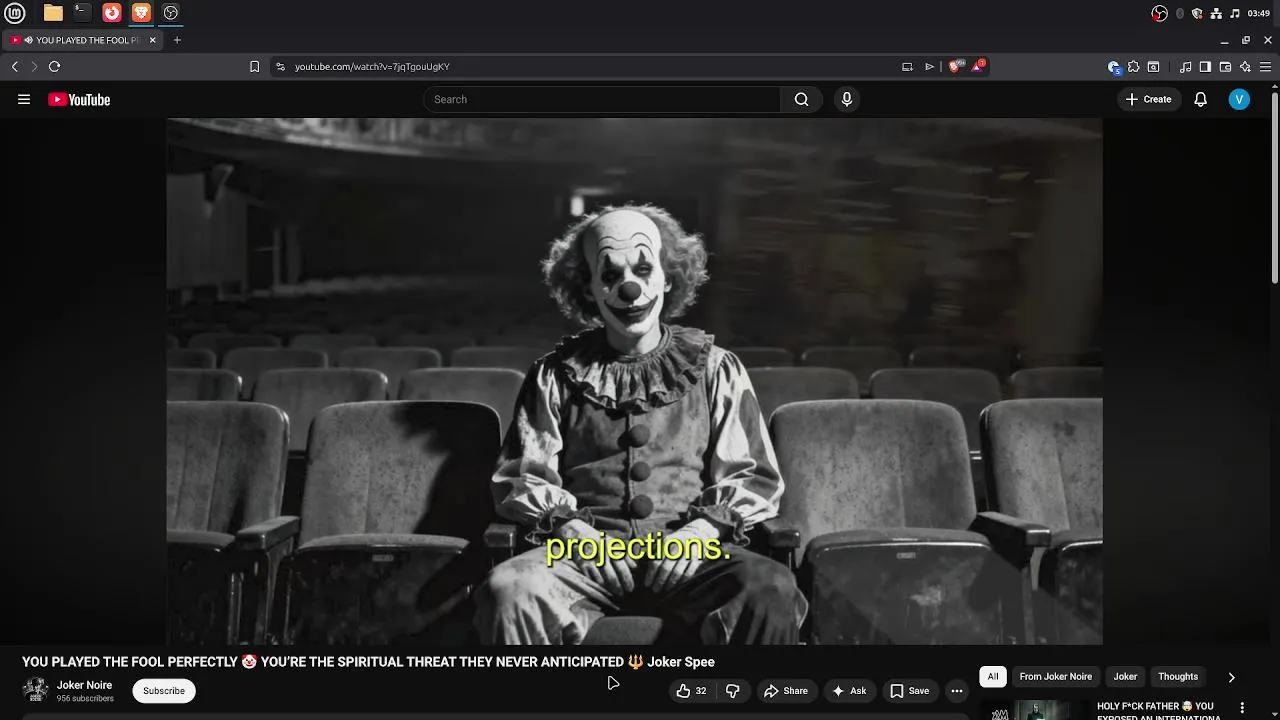Open the network tray icon

(x=1216, y=13)
